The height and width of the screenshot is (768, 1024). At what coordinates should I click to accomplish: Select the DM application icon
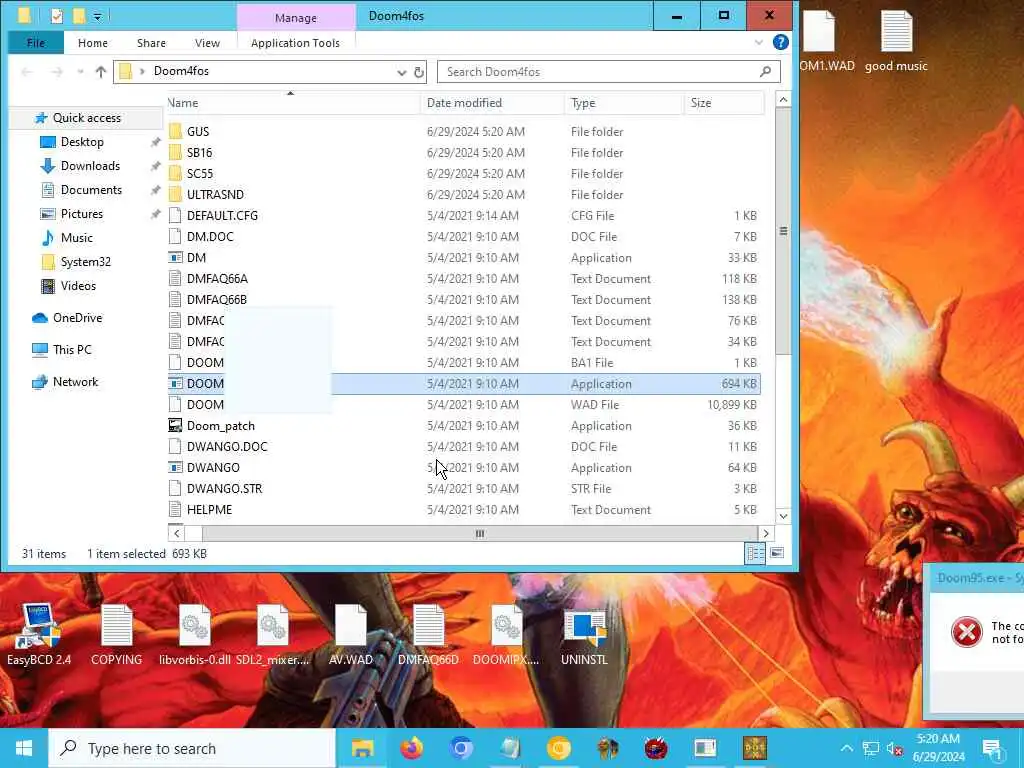(x=175, y=258)
